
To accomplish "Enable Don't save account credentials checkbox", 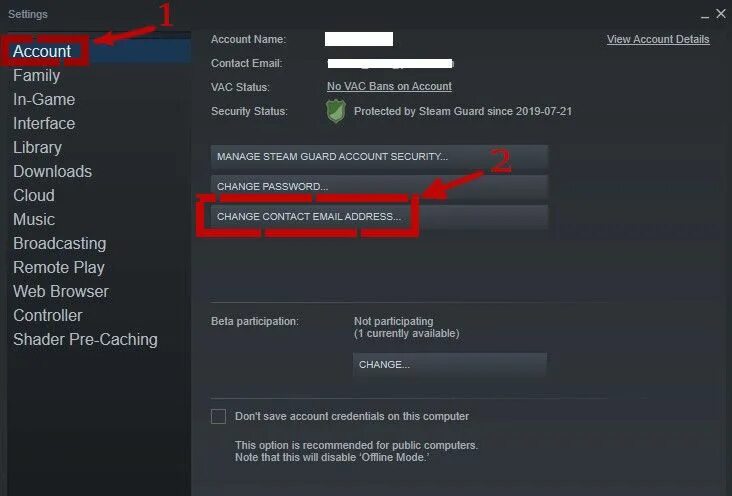I will click(x=218, y=416).
